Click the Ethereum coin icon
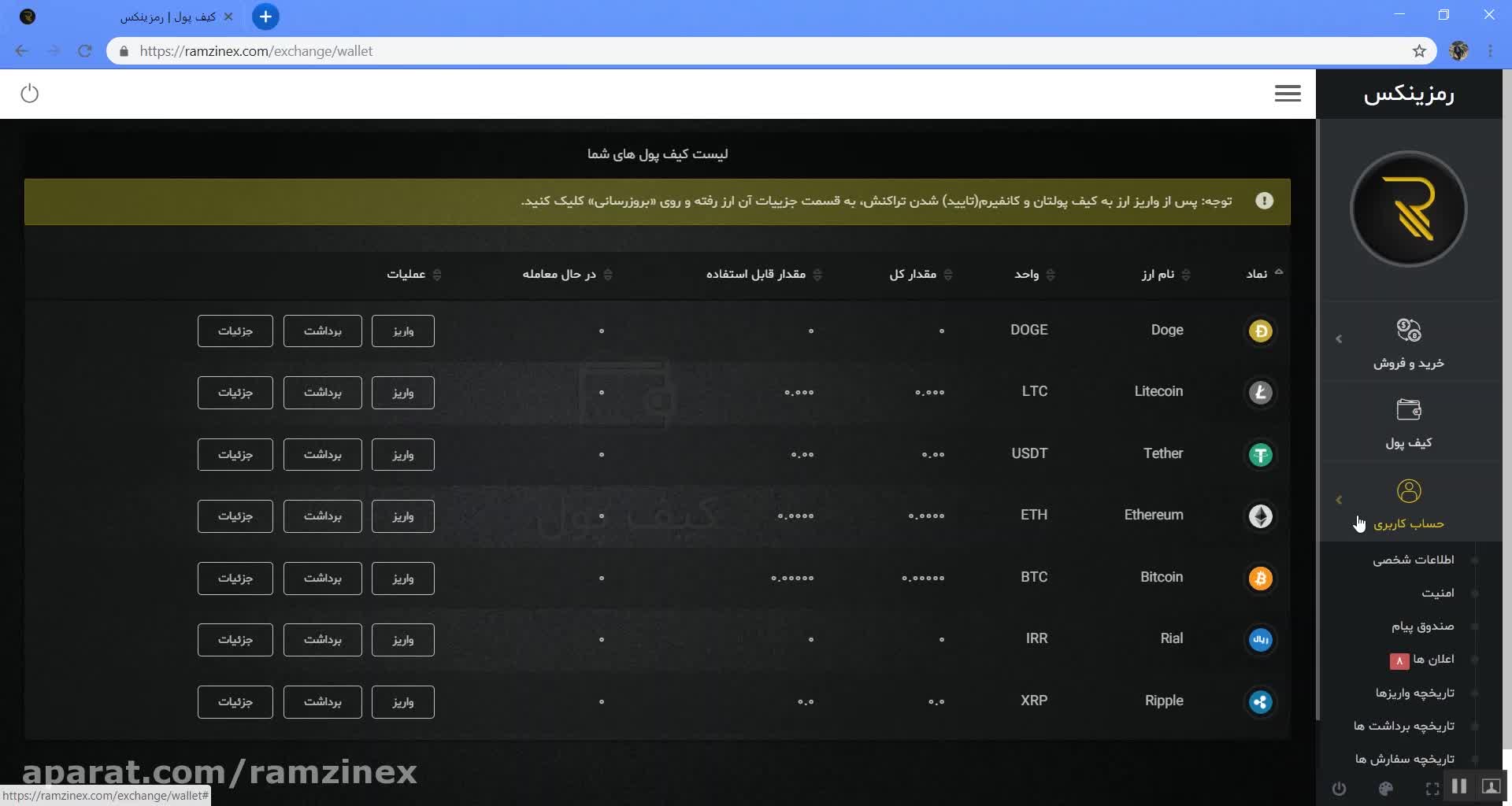 click(x=1260, y=516)
